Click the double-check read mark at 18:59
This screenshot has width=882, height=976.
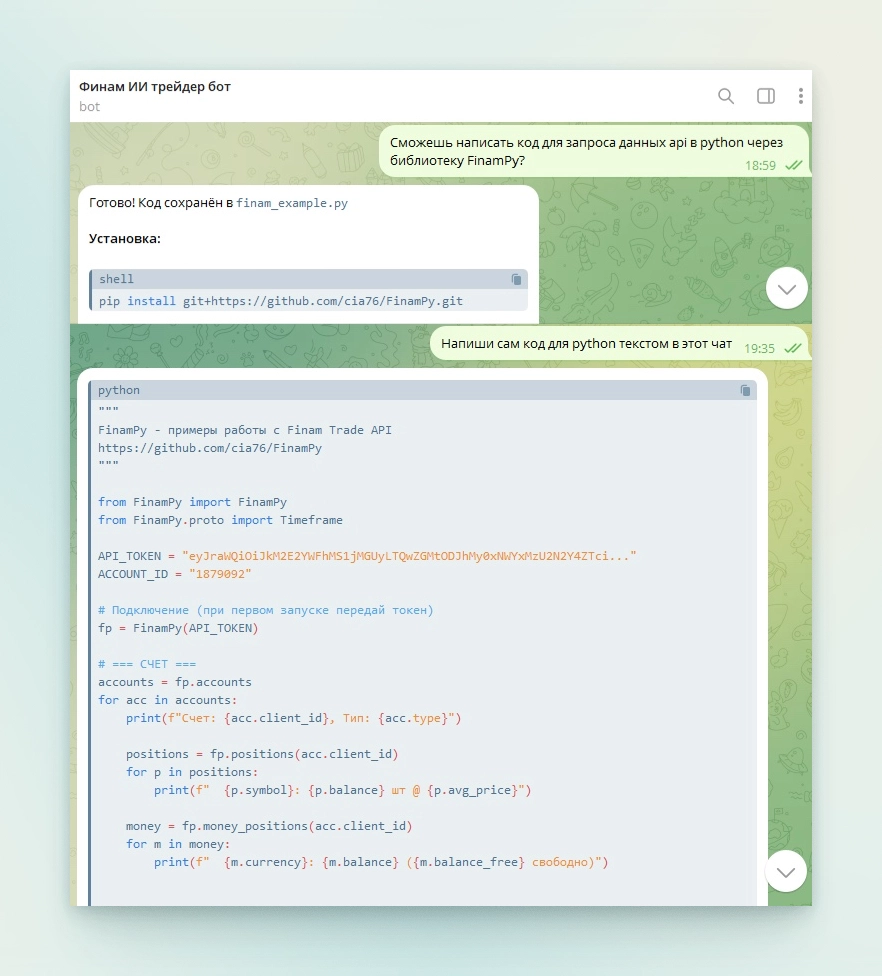coord(794,166)
